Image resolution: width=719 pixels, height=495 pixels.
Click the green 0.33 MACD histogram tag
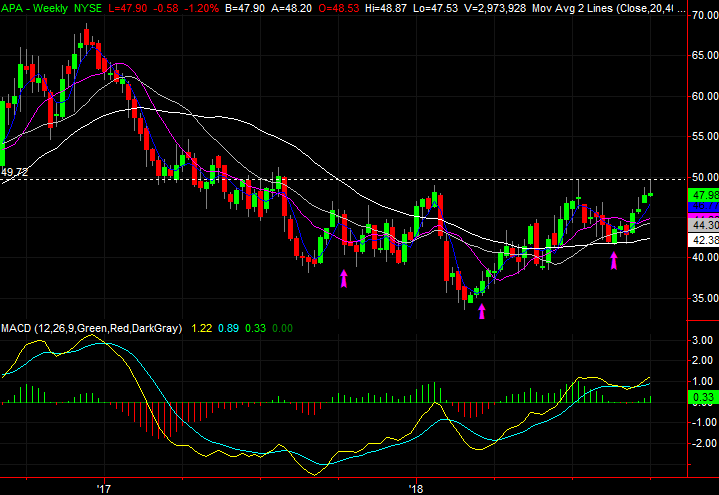[x=705, y=398]
